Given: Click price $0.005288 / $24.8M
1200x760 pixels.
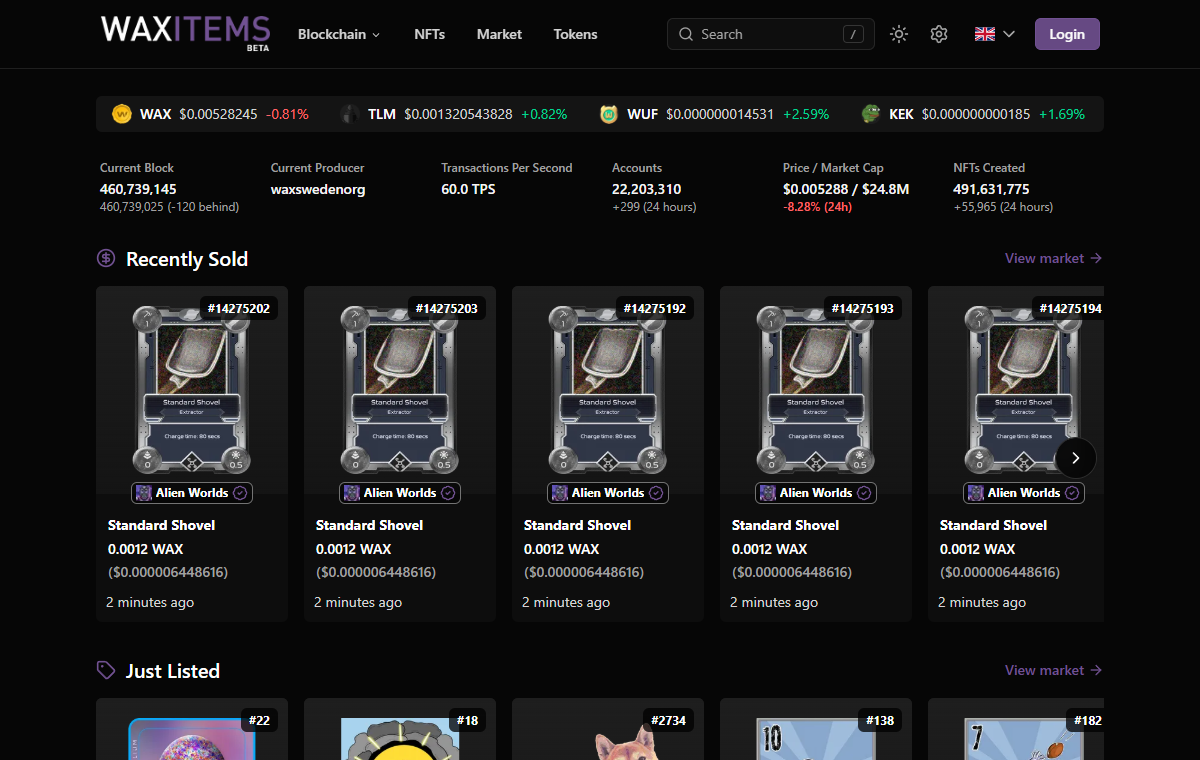Looking at the screenshot, I should [846, 189].
